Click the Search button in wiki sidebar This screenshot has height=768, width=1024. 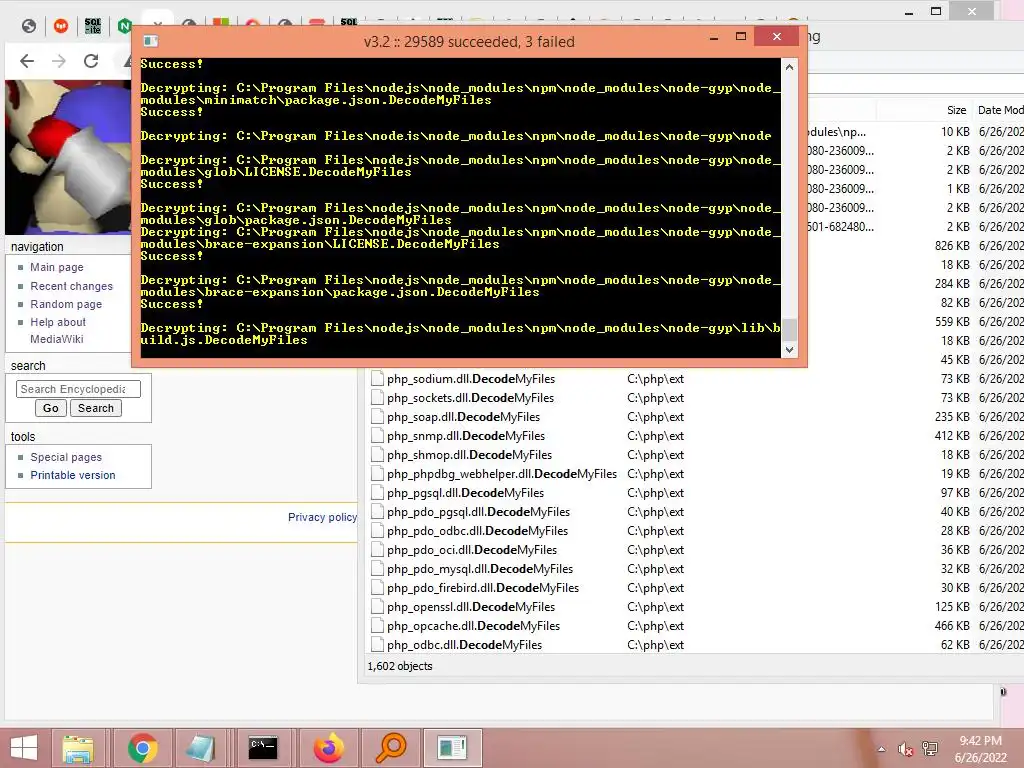[x=96, y=408]
